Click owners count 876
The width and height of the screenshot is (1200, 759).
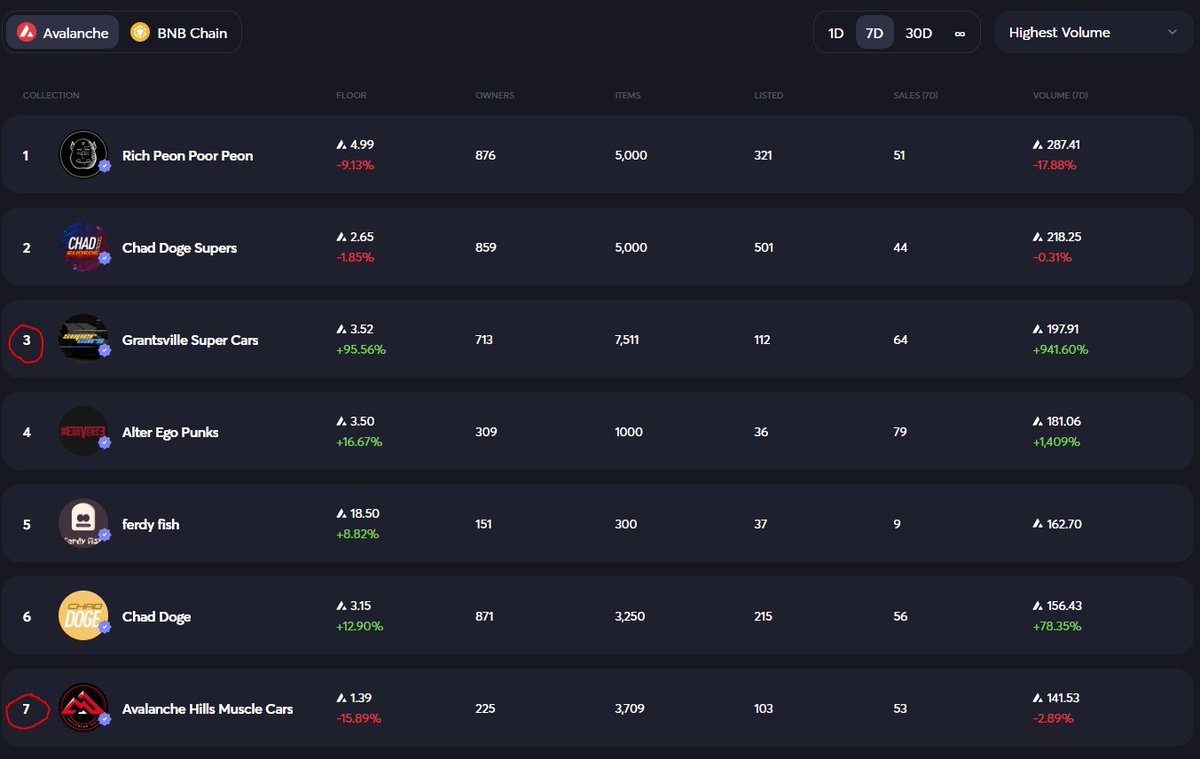click(x=485, y=155)
